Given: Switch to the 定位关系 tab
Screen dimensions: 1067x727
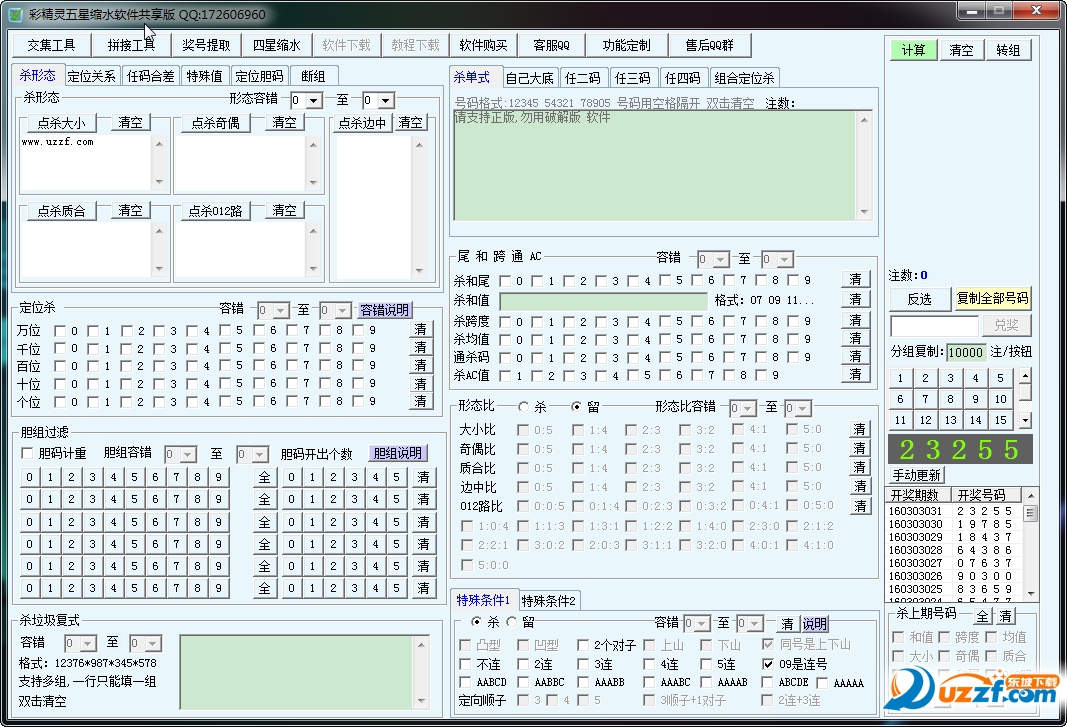Looking at the screenshot, I should pos(91,76).
